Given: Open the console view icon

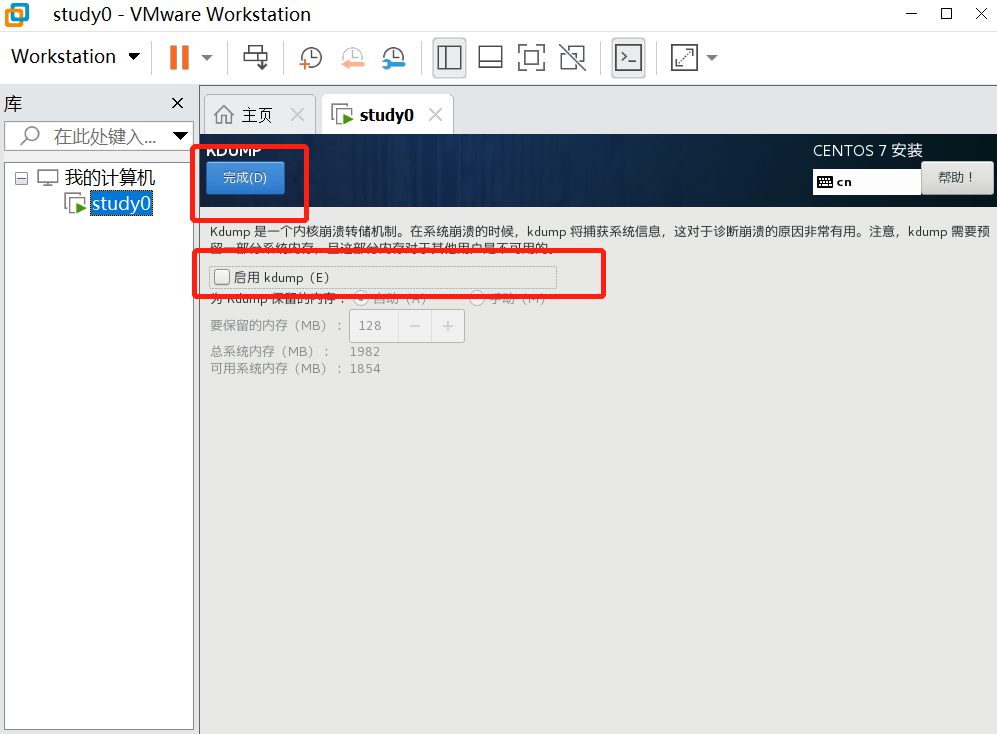Looking at the screenshot, I should tap(628, 57).
